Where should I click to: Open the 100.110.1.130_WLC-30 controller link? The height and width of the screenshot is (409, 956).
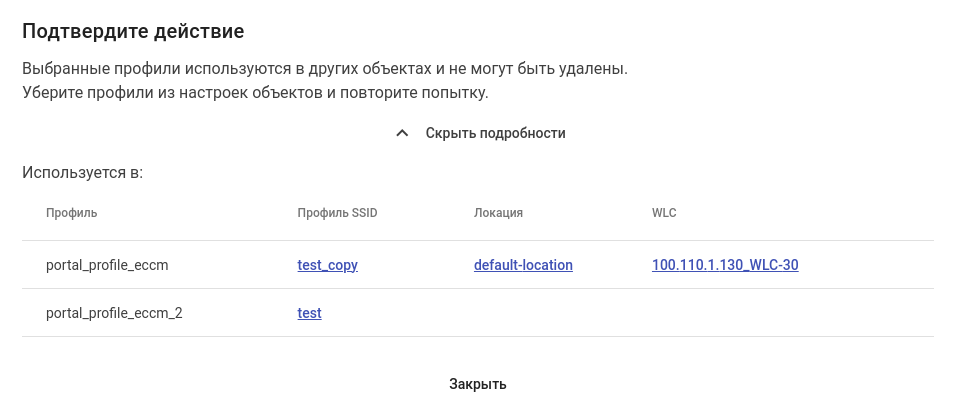pyautogui.click(x=724, y=265)
